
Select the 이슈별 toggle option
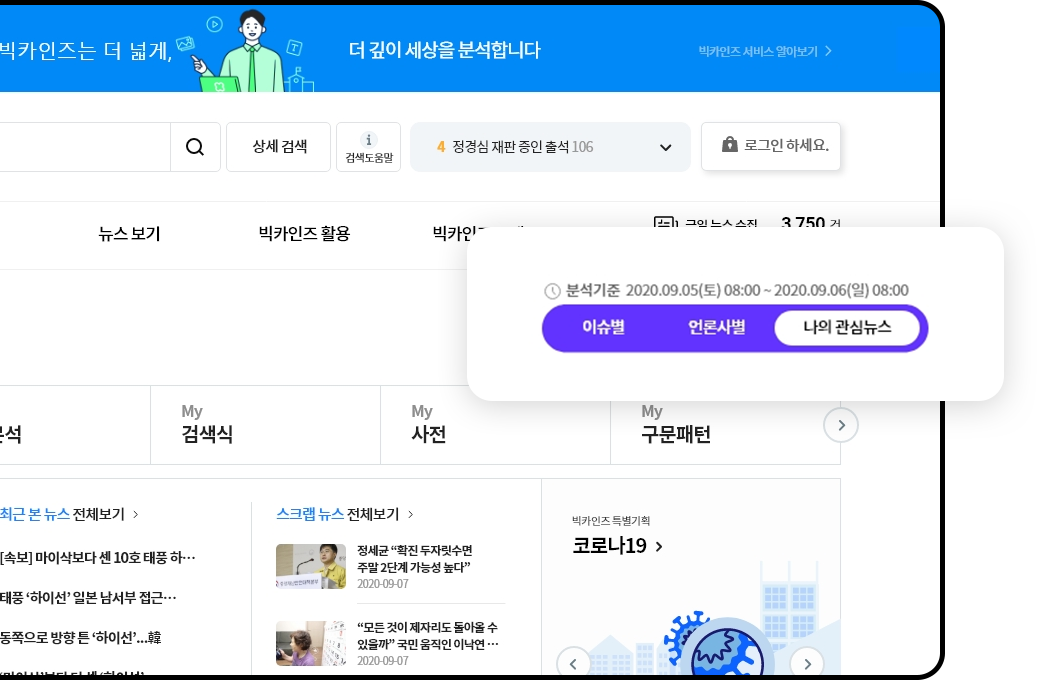pos(603,327)
